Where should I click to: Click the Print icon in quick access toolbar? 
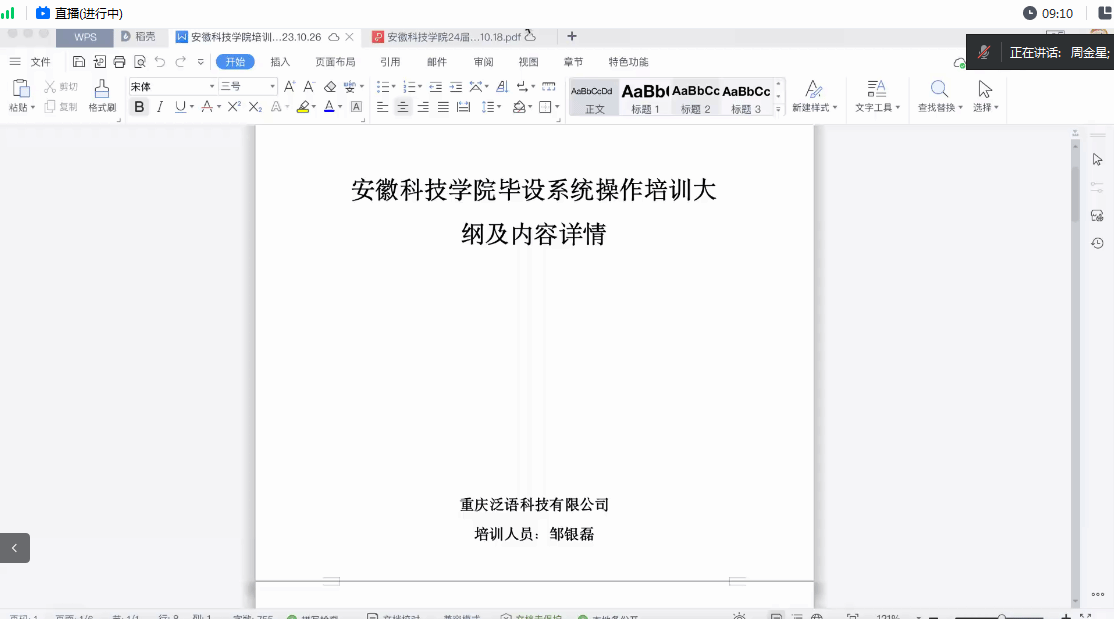(119, 62)
